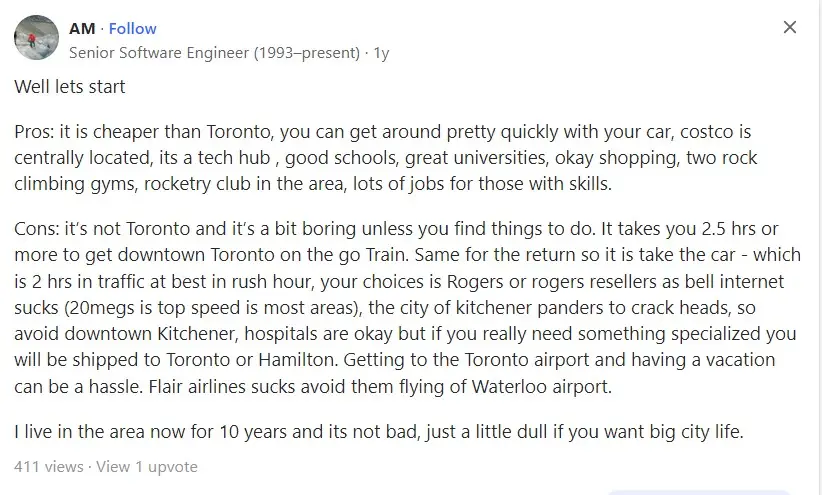
Task: Click View 1 upvote
Action: click(147, 467)
